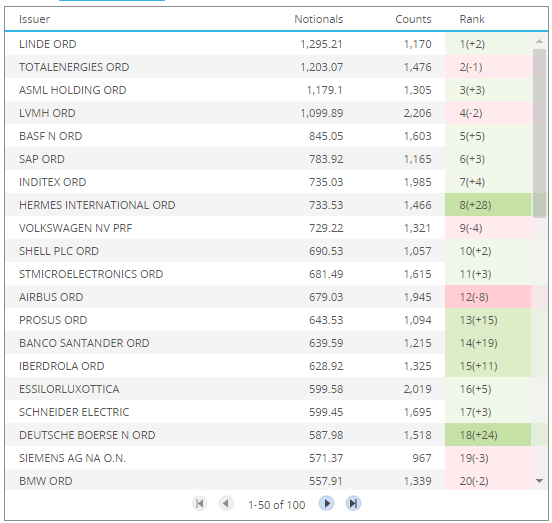Sort by the Rank column header
The width and height of the screenshot is (552, 523).
[472, 19]
